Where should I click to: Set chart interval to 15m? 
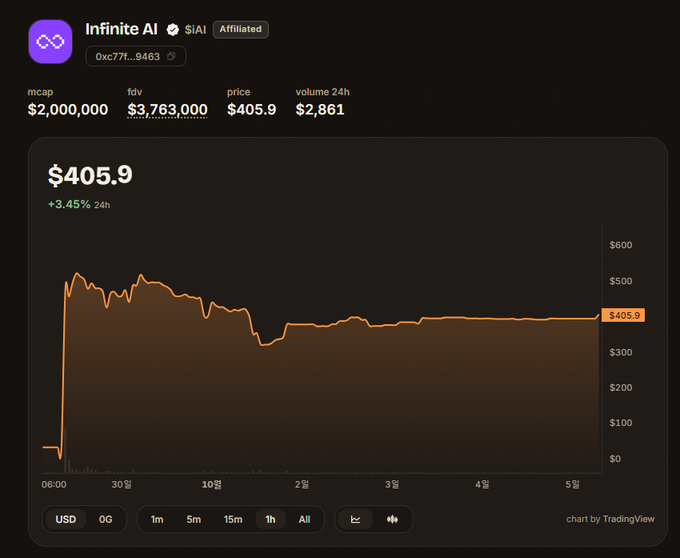click(233, 519)
